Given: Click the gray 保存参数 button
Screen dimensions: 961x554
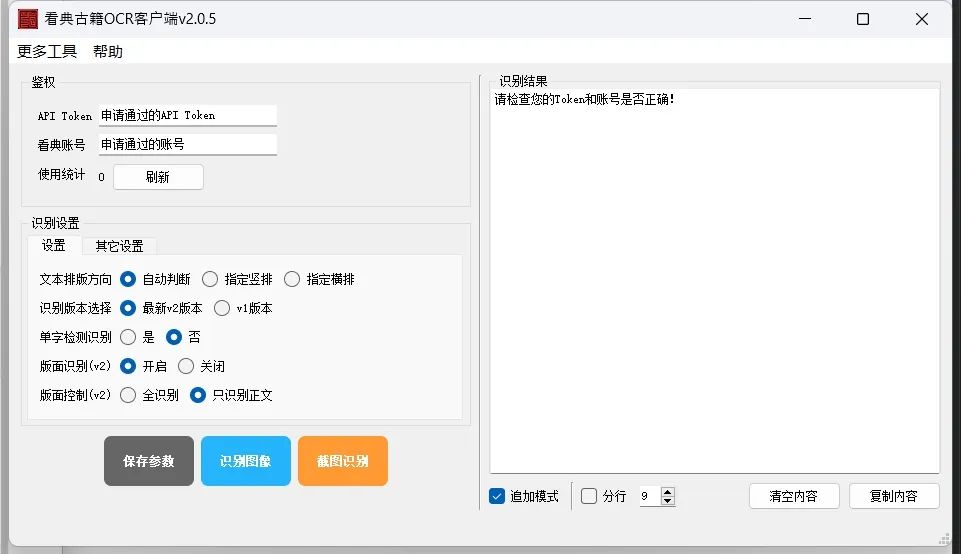Looking at the screenshot, I should (x=149, y=461).
